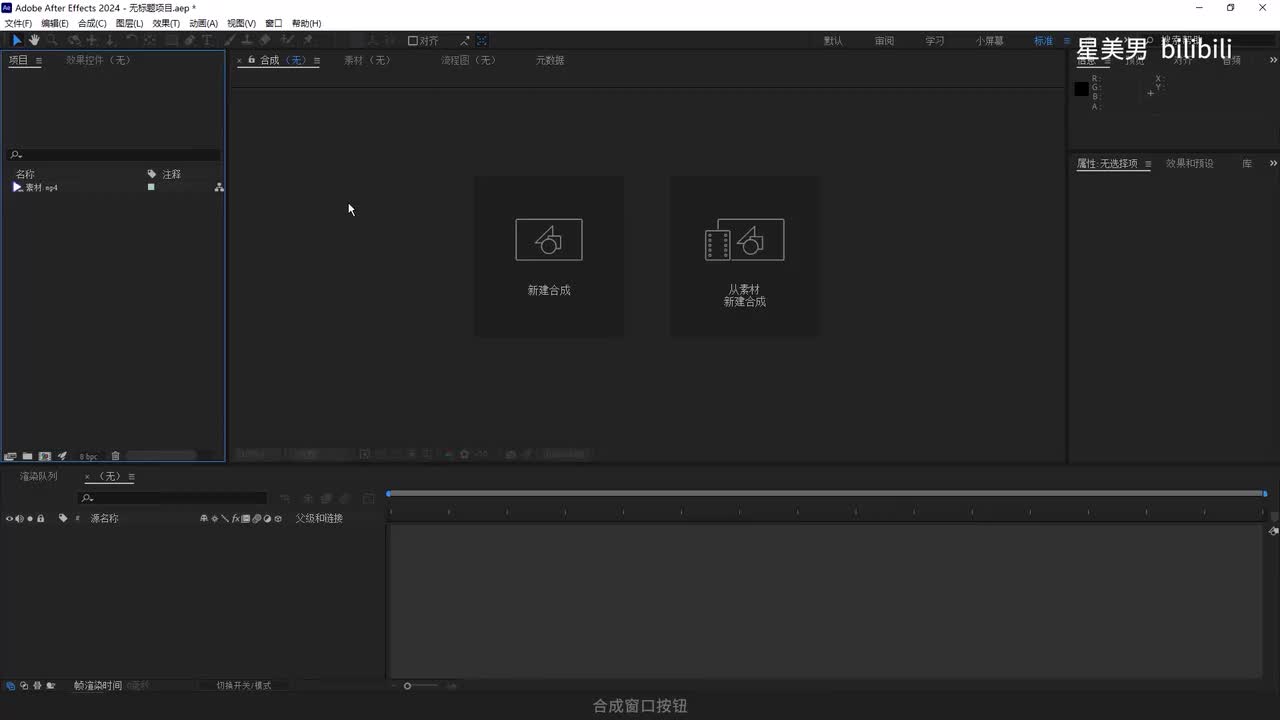Click the blue snap-bounds icon in toolbar
Screen dimensions: 1280x720
tap(482, 41)
